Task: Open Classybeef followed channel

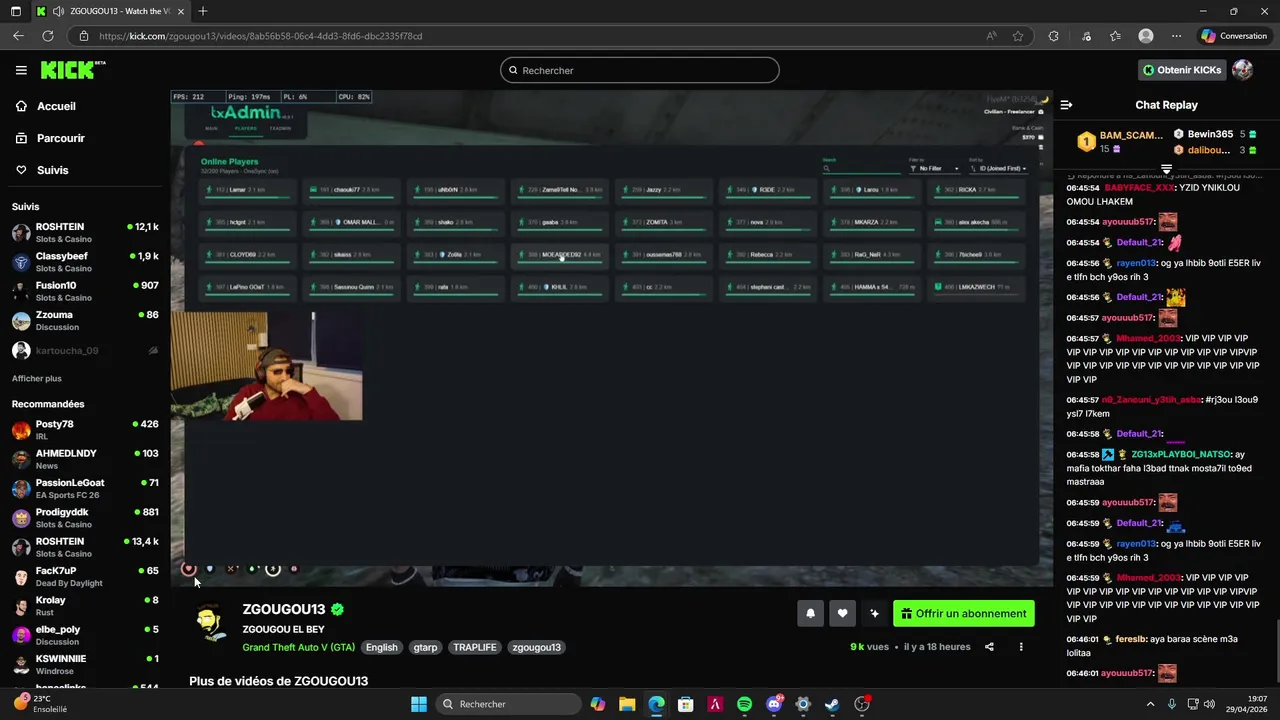Action: 85,262
